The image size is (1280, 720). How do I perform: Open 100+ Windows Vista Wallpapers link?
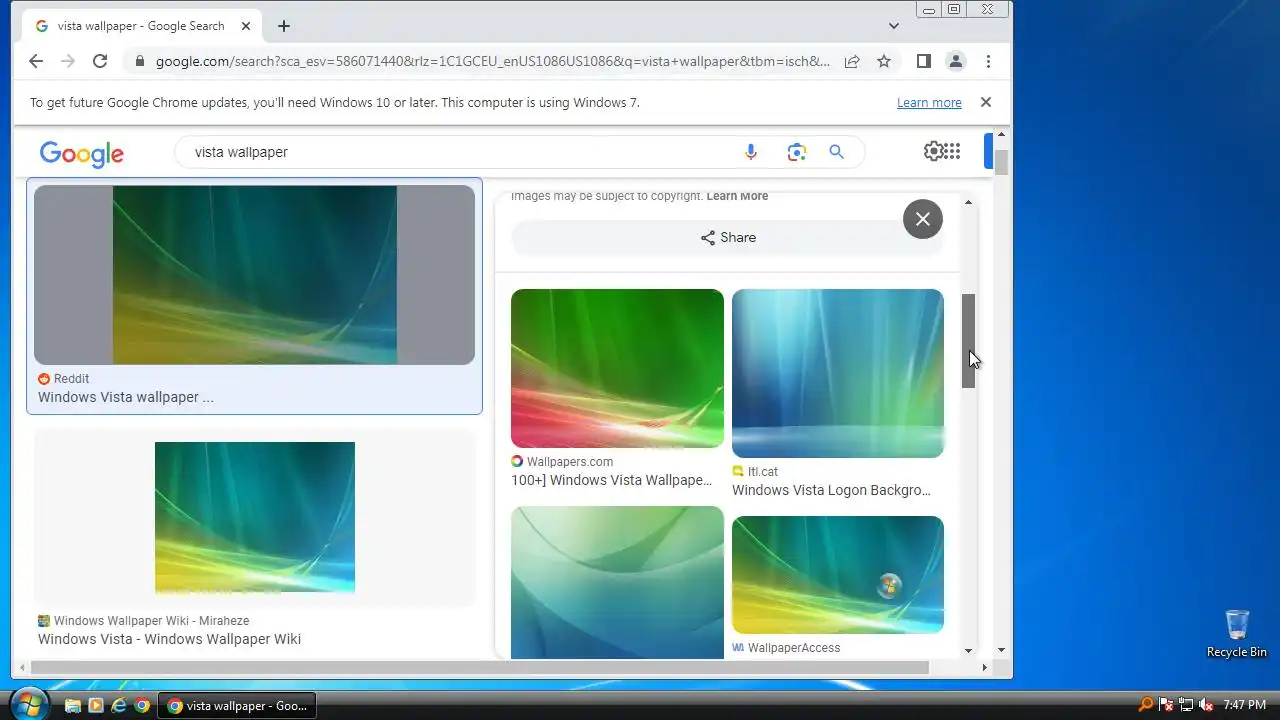tap(611, 480)
